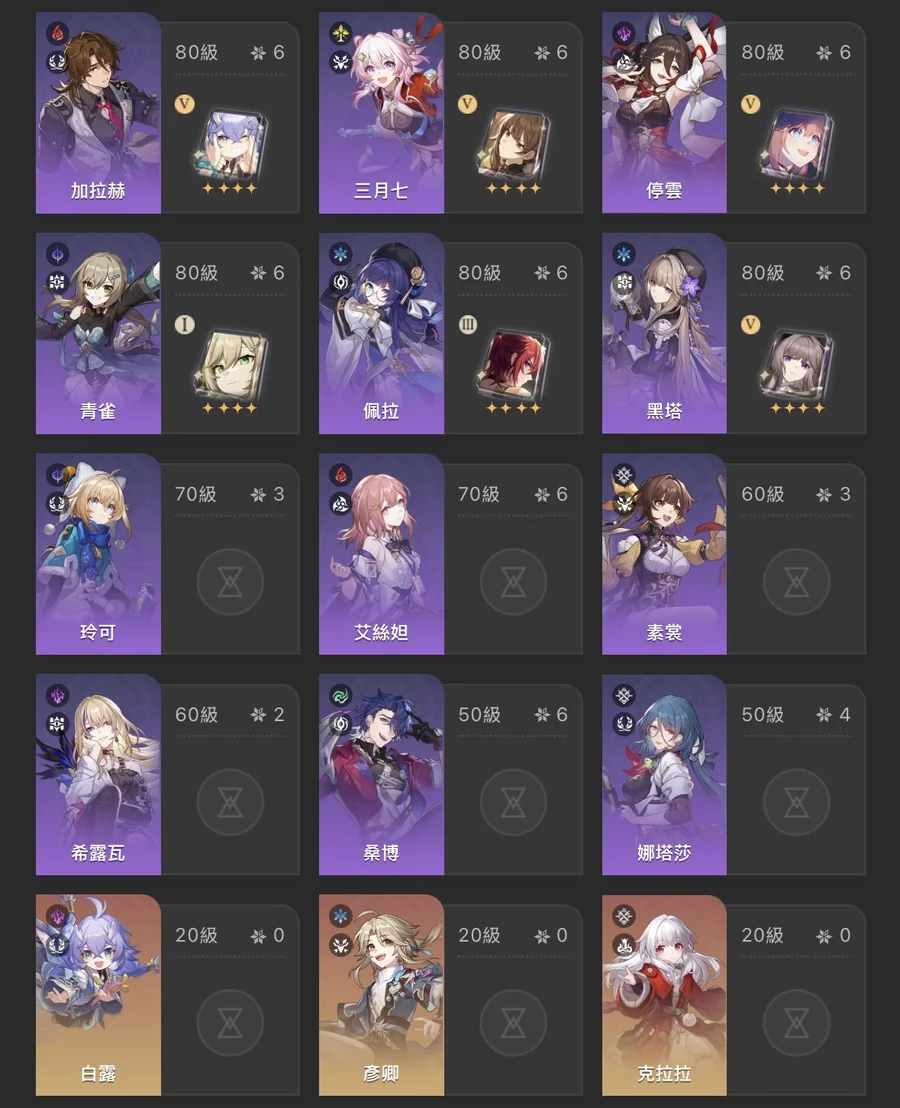Open 克拉拉 character card

664,995
